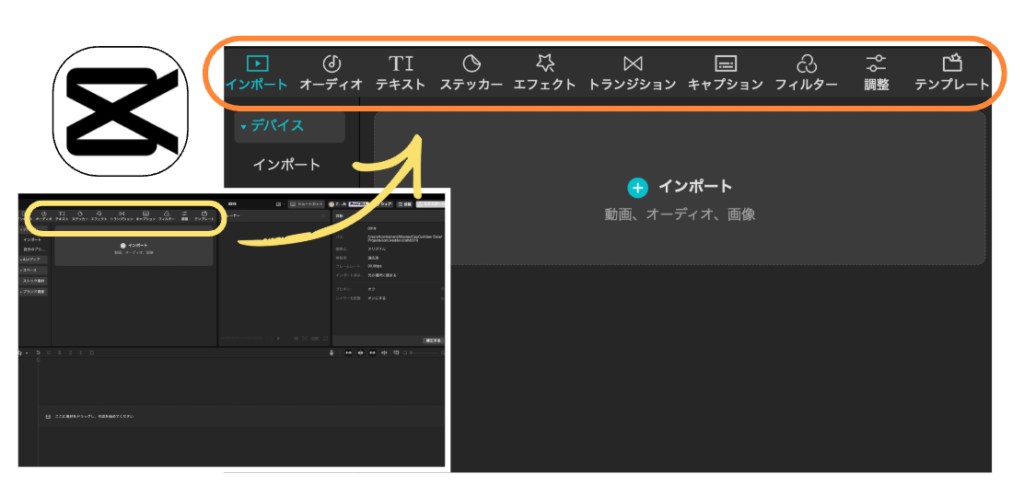
Task: Select ストック素材 in the small screenshot's sidebar
Action: [x=33, y=281]
